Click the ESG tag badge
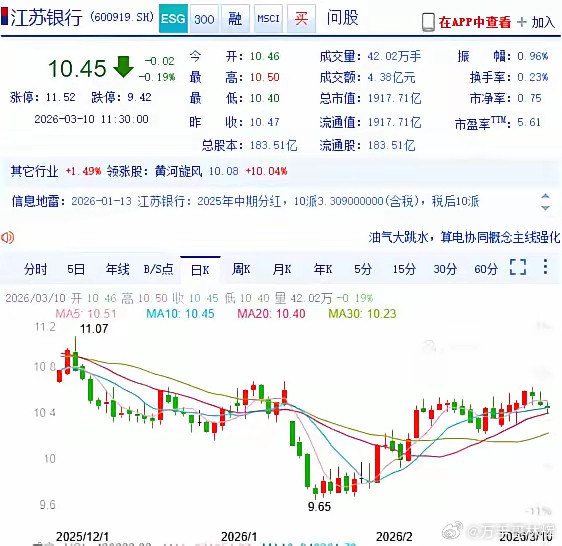 [173, 18]
